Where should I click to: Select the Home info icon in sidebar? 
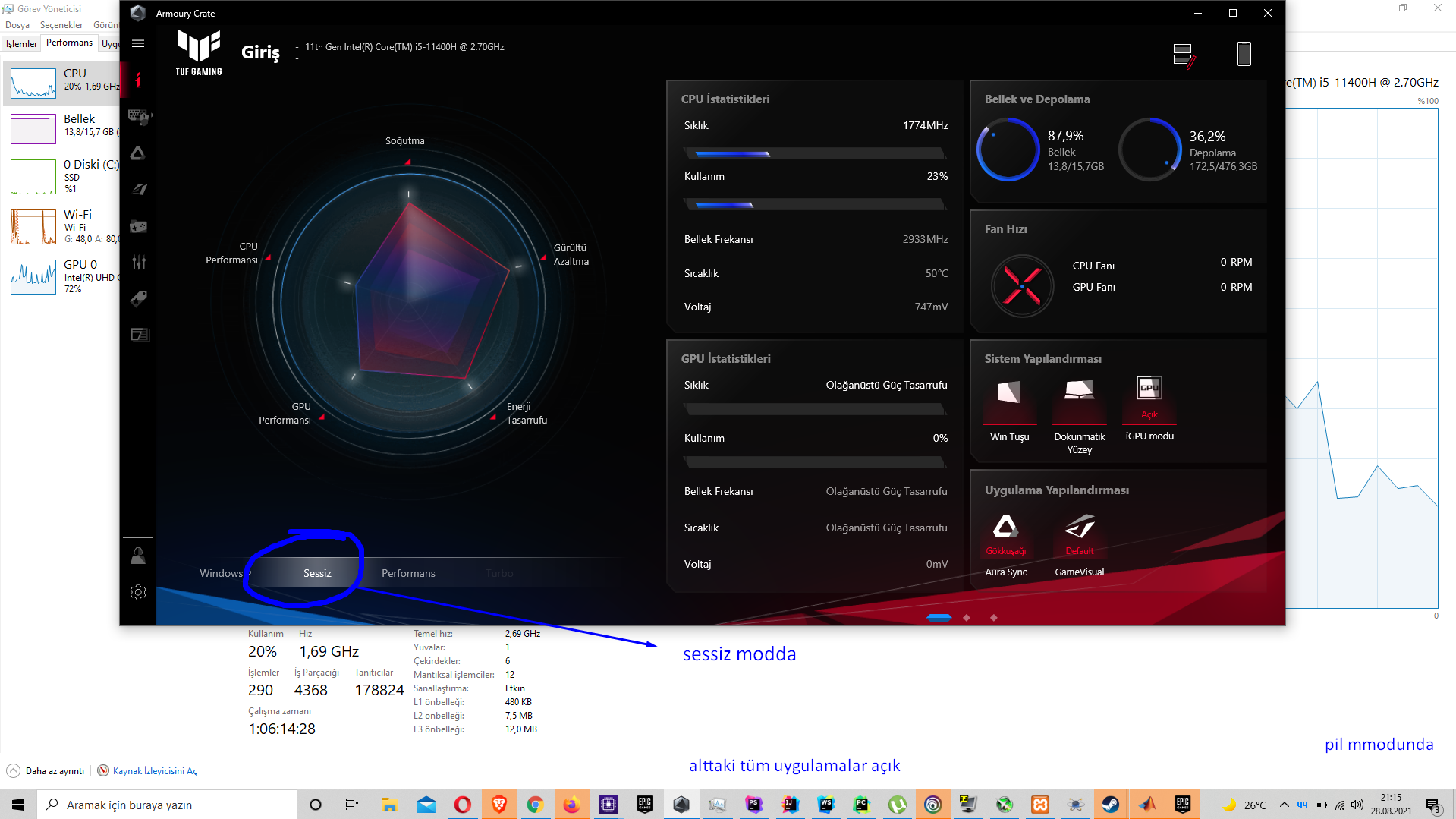[138, 80]
